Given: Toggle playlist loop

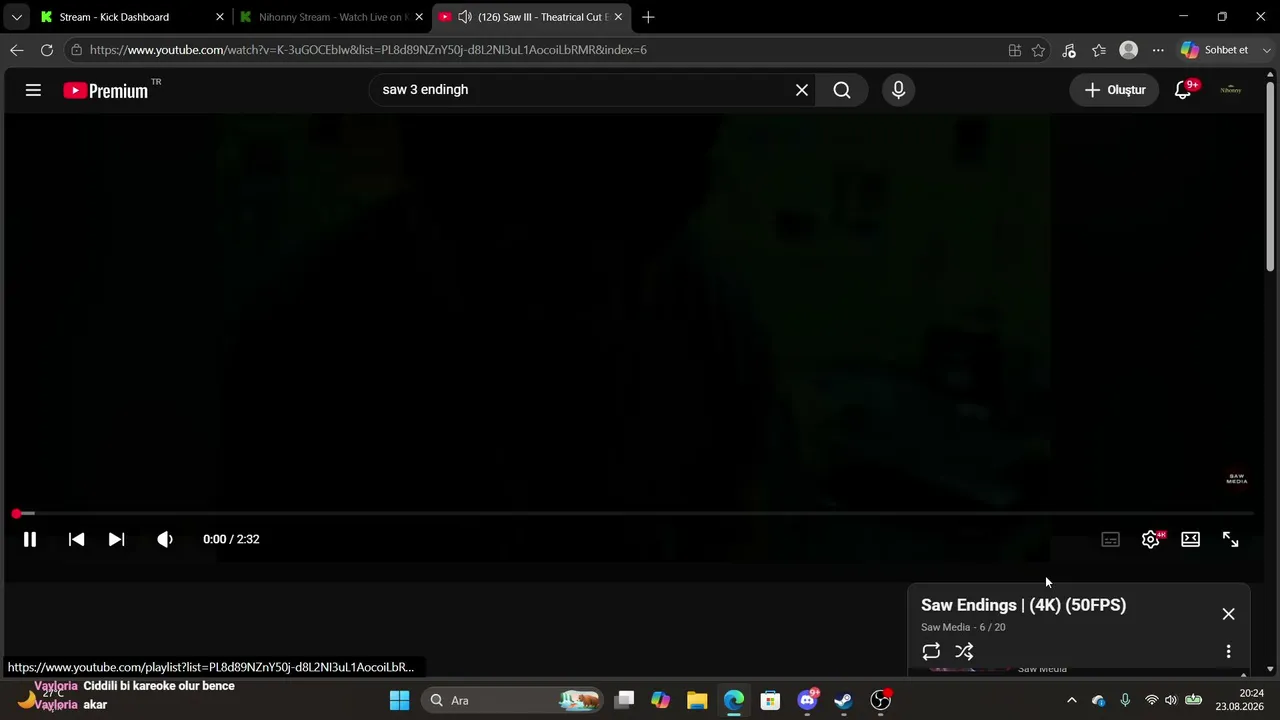Looking at the screenshot, I should click(x=931, y=651).
